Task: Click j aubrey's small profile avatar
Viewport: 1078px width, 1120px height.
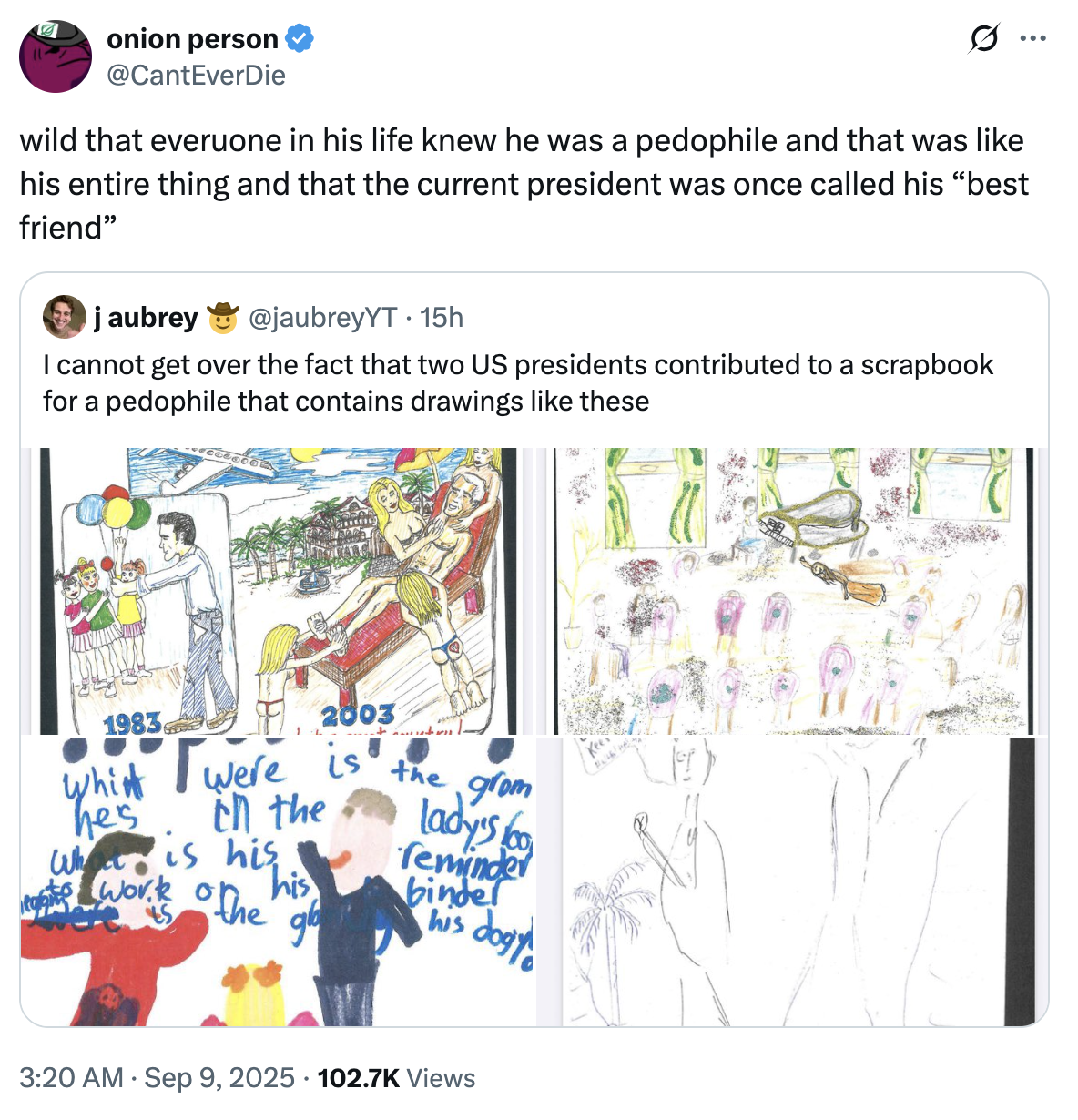Action: click(64, 317)
